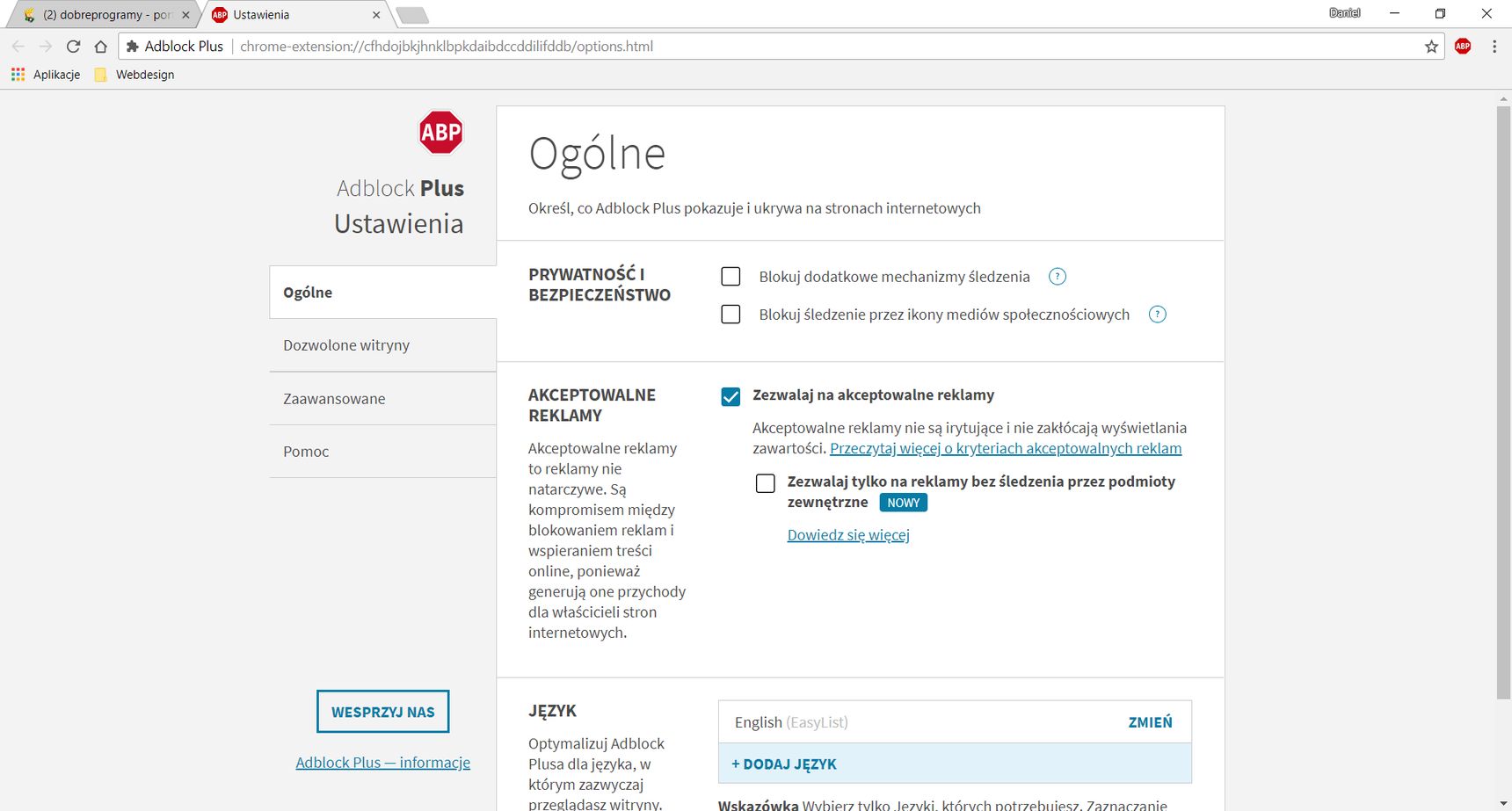Click the Adblock Plus logo
Image resolution: width=1512 pixels, height=811 pixels.
tap(440, 132)
